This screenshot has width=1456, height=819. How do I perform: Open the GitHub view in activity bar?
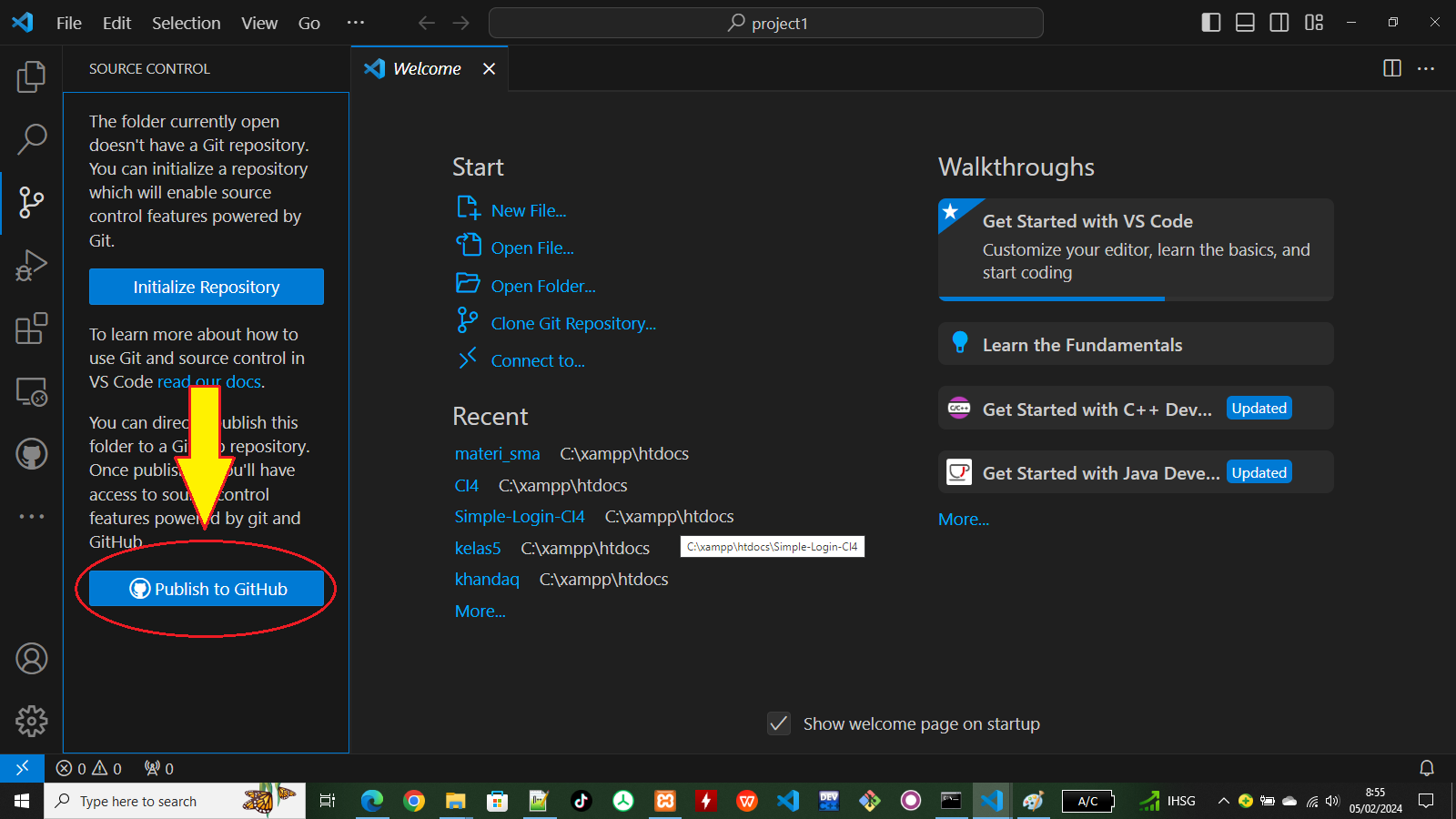point(31,453)
